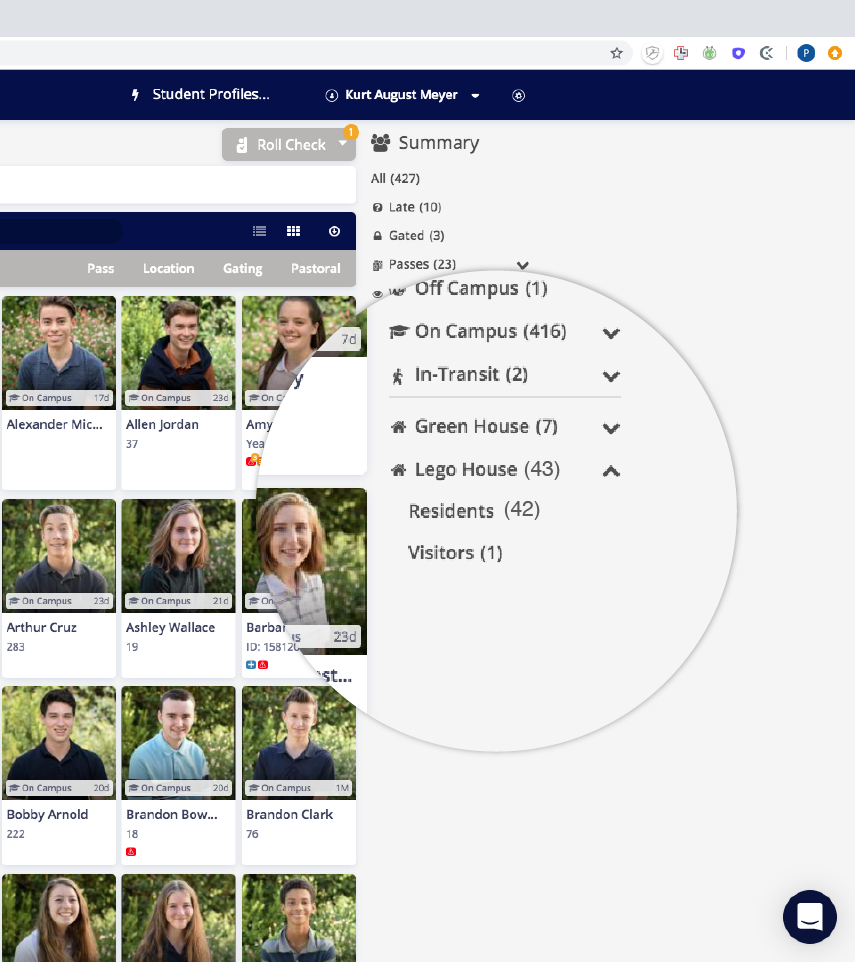Select the Location tab
The image size is (856, 962).
[168, 269]
